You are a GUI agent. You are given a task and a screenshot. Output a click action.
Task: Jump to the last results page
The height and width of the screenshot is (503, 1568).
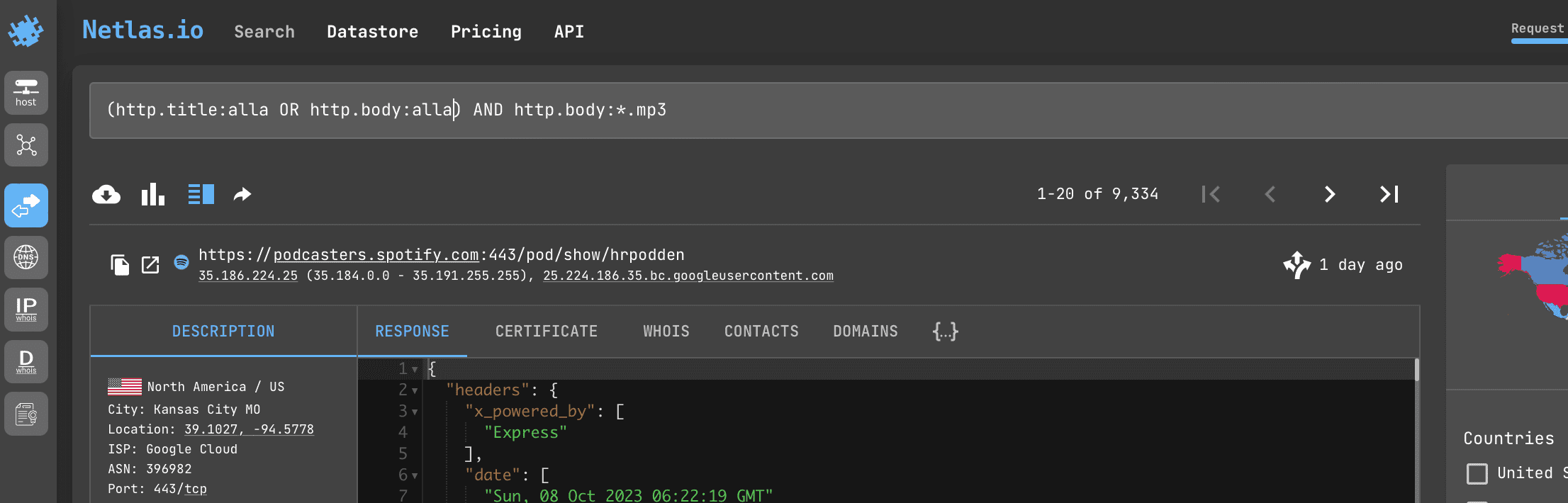pos(1389,194)
